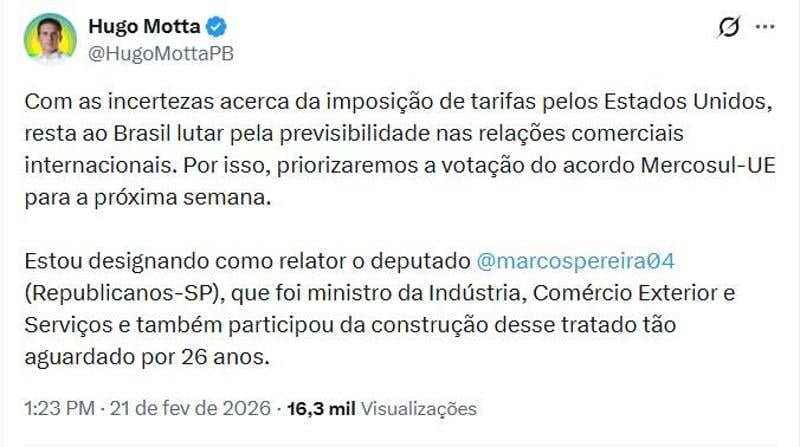Click Hugo Motta's profile avatar
Image resolution: width=800 pixels, height=447 pixels.
click(50, 39)
